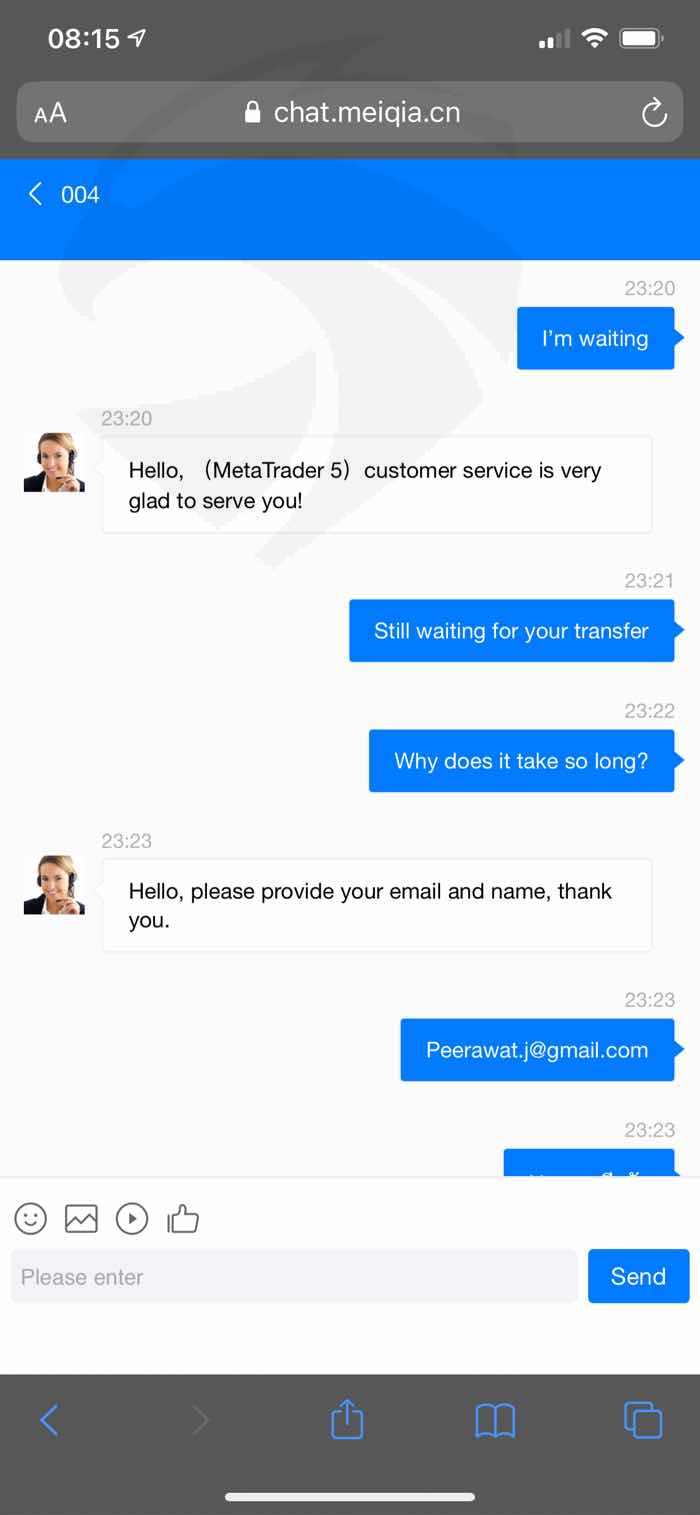Viewport: 700px width, 1515px height.
Task: Tap the agent avatar beside email request
Action: click(54, 885)
